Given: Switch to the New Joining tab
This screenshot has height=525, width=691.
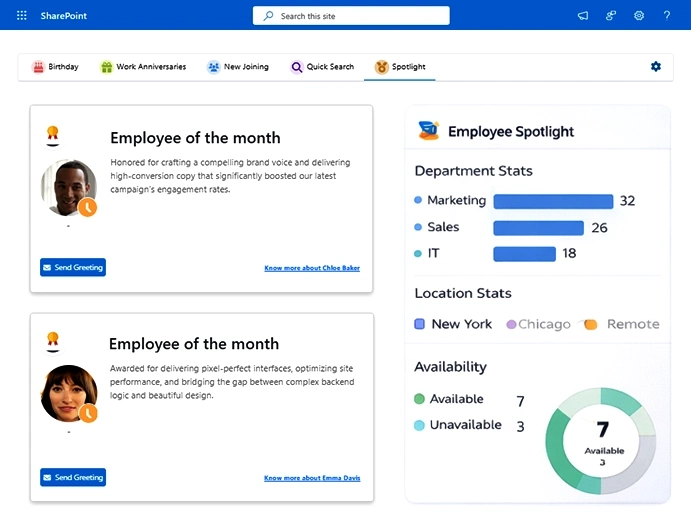Looking at the screenshot, I should (238, 67).
